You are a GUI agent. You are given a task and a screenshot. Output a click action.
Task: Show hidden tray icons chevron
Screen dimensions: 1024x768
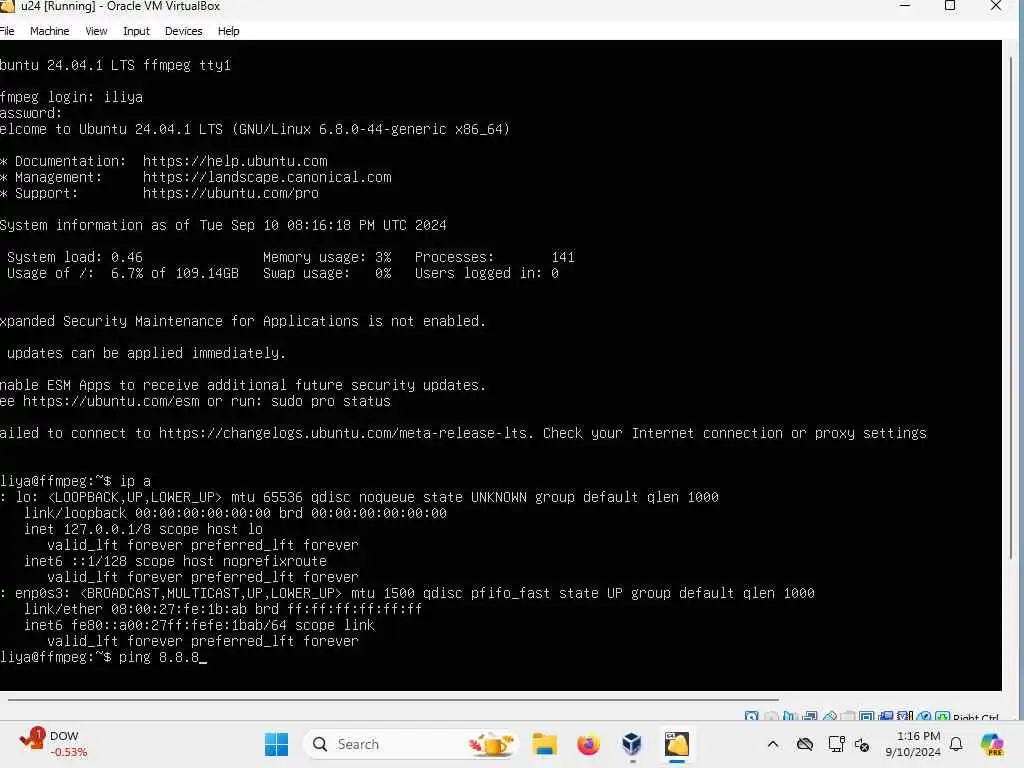pyautogui.click(x=773, y=744)
